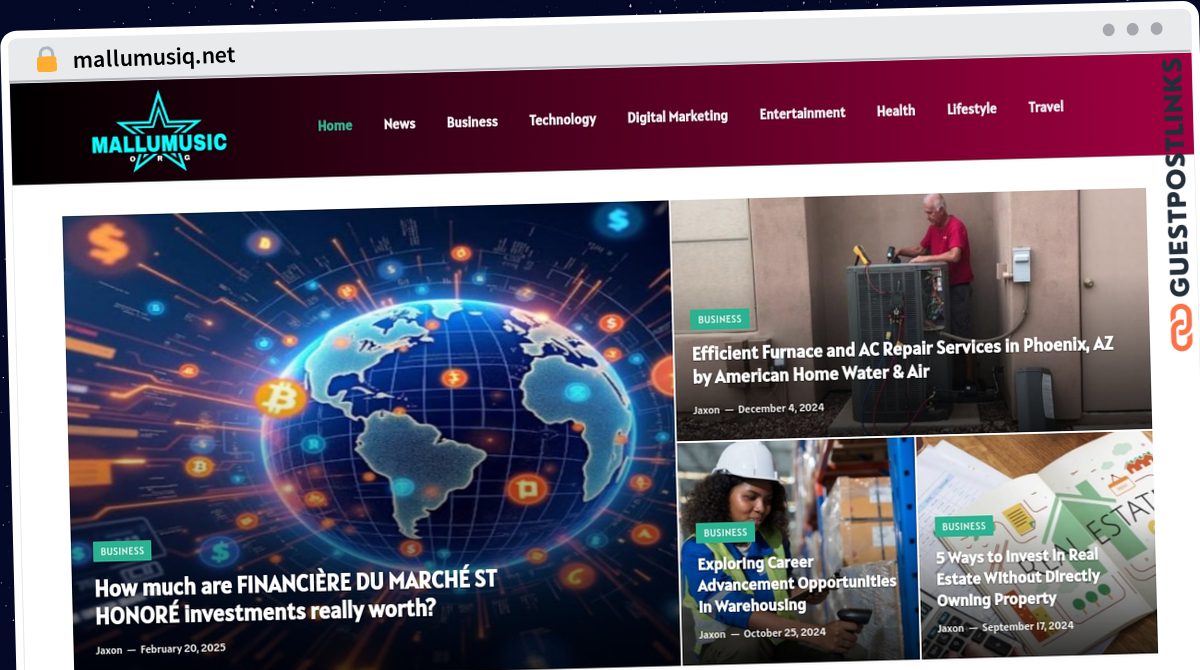Screen dimensions: 1200x670
Task: Navigate to the Entertainment section
Action: tap(802, 113)
